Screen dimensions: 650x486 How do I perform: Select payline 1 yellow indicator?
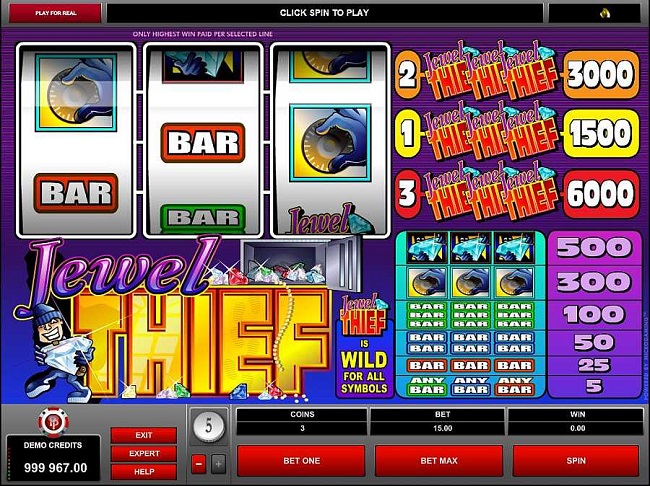click(x=407, y=134)
